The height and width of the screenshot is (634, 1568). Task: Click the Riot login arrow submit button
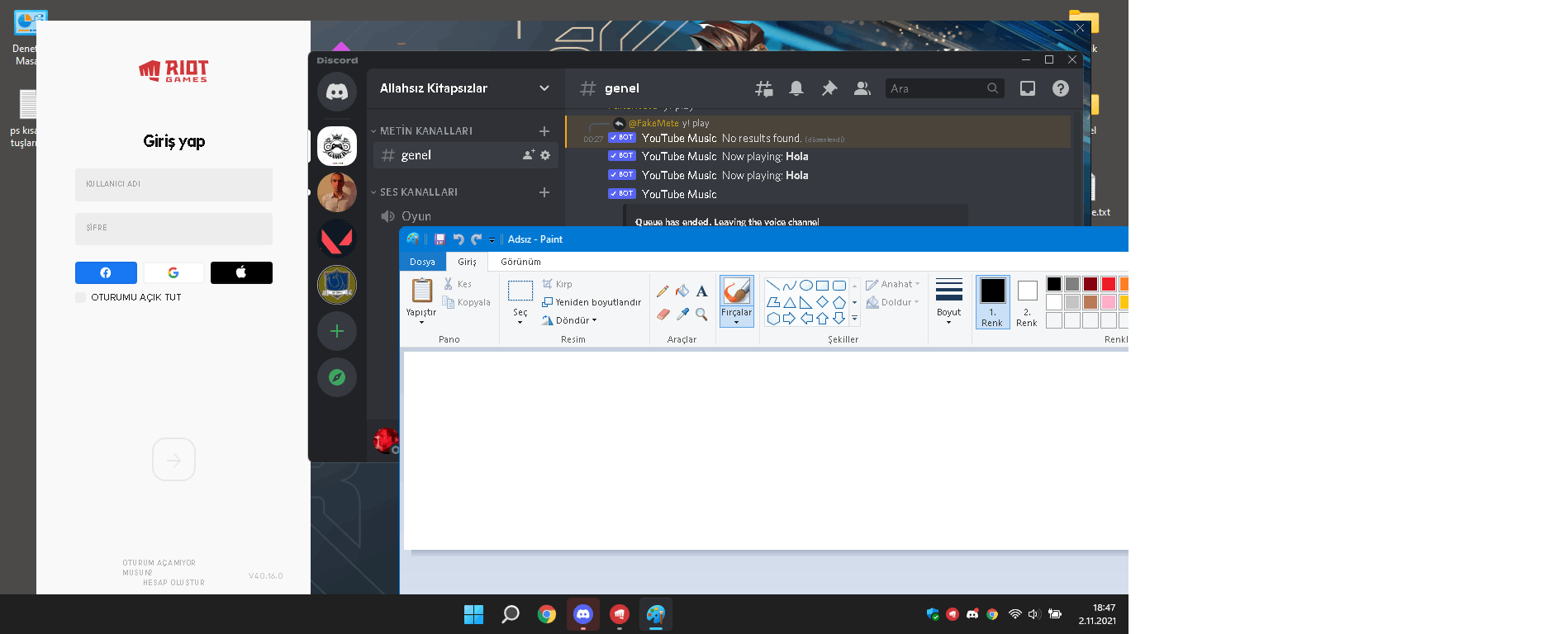click(173, 460)
